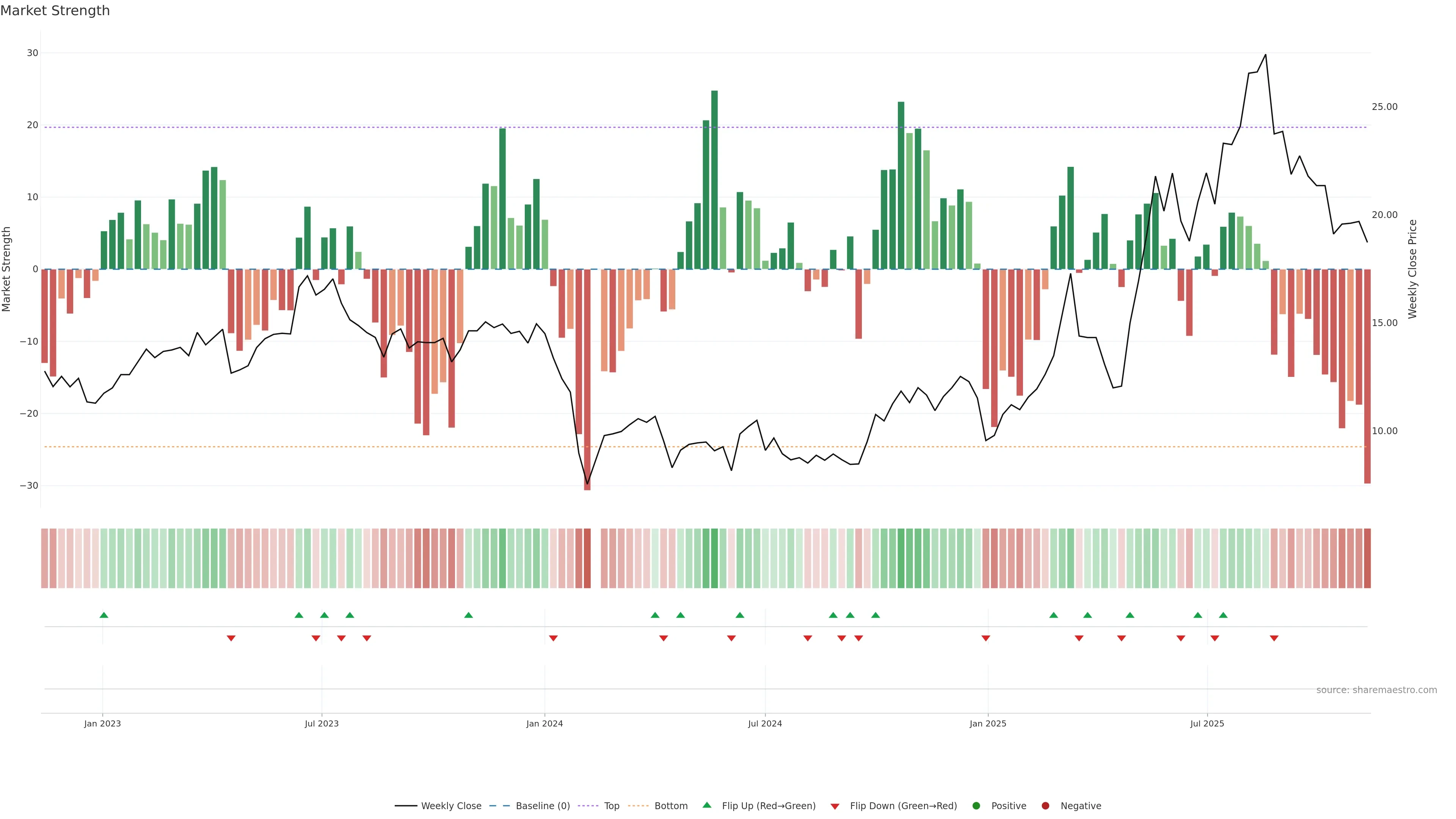1456x819 pixels.
Task: Click the Jul 2025 x-axis label
Action: 1207,723
